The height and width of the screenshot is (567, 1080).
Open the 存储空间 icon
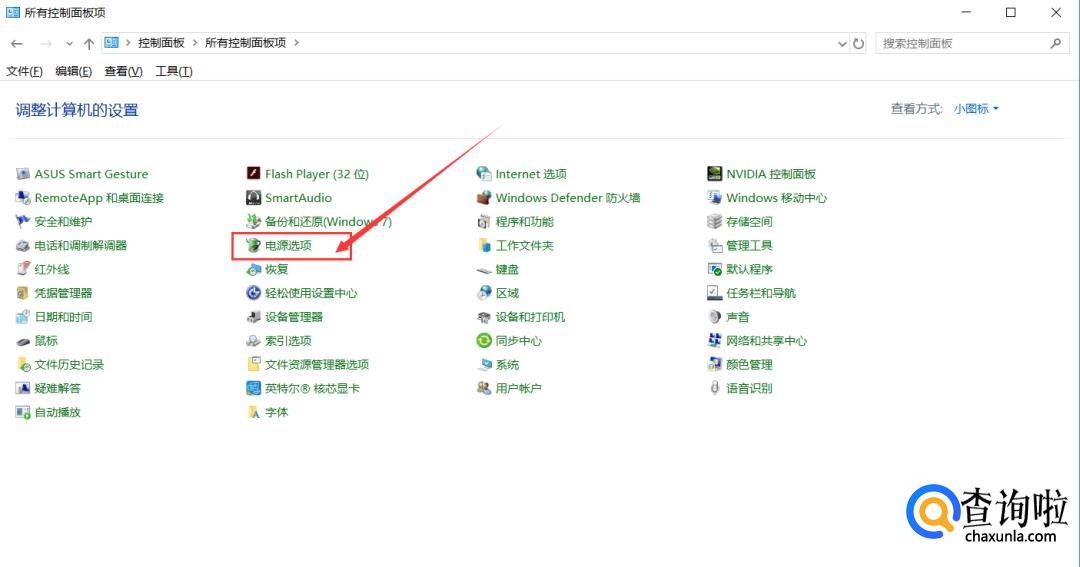(x=714, y=221)
